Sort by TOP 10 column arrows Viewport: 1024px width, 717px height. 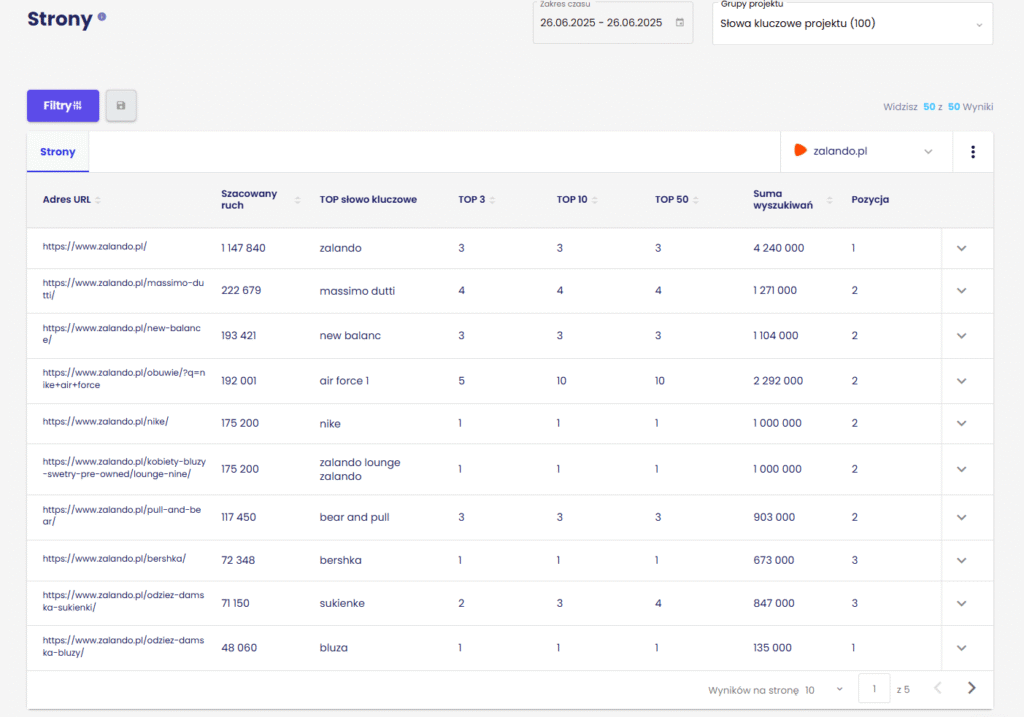595,200
